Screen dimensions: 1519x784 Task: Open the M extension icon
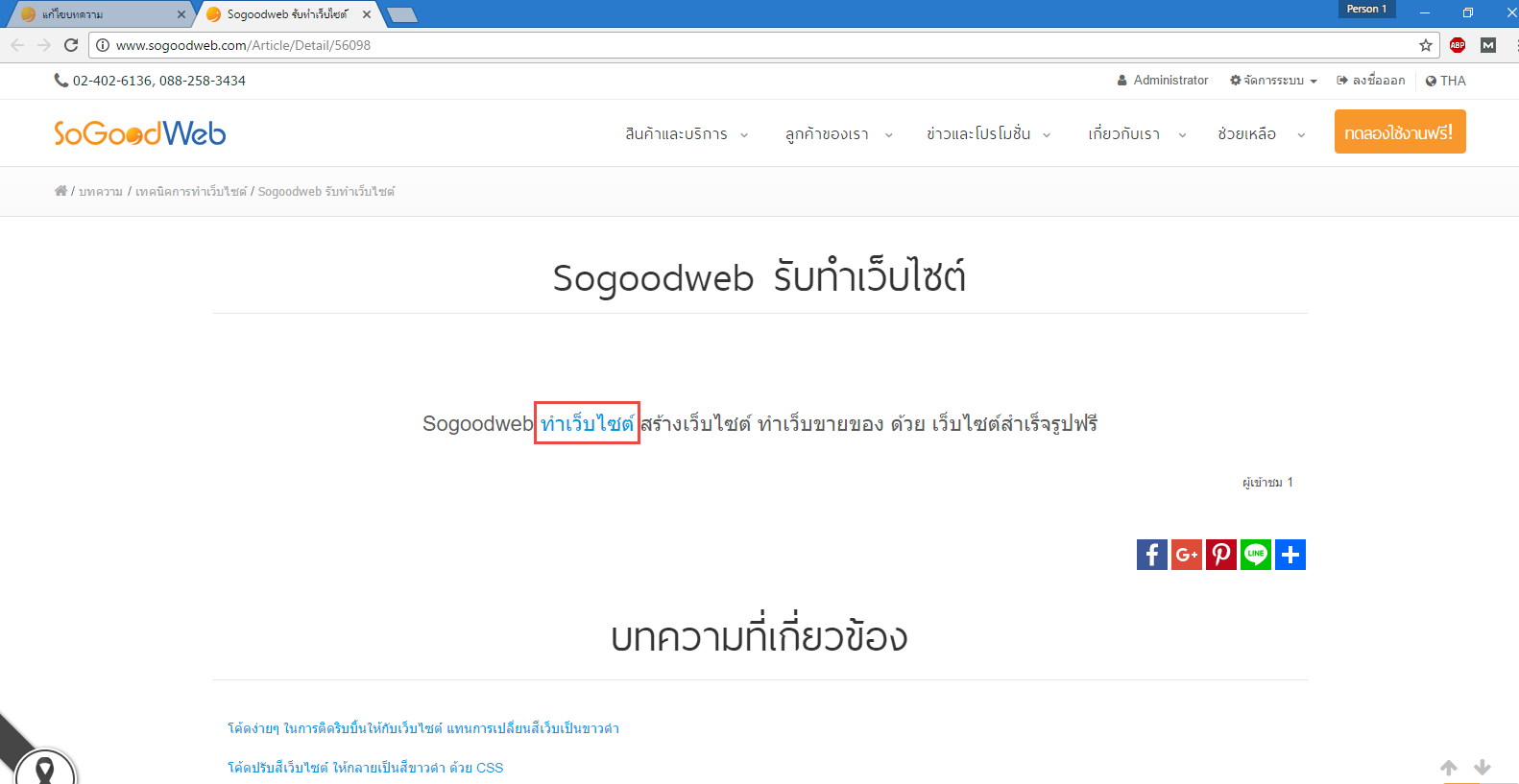click(x=1488, y=45)
